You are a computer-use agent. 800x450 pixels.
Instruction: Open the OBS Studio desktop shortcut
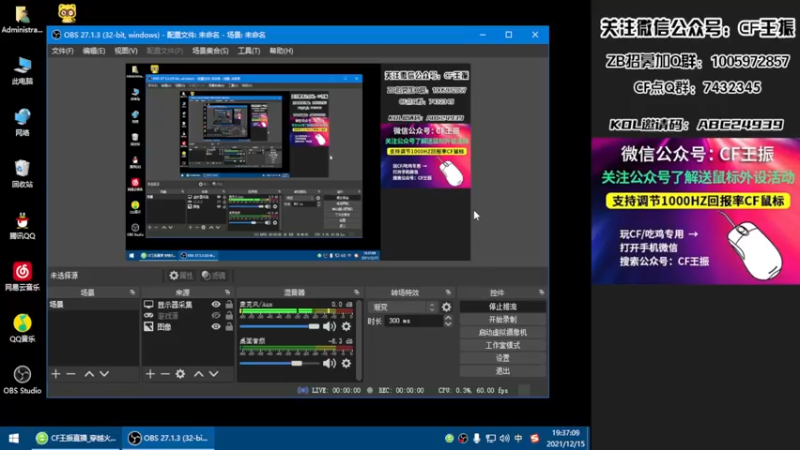tap(22, 380)
